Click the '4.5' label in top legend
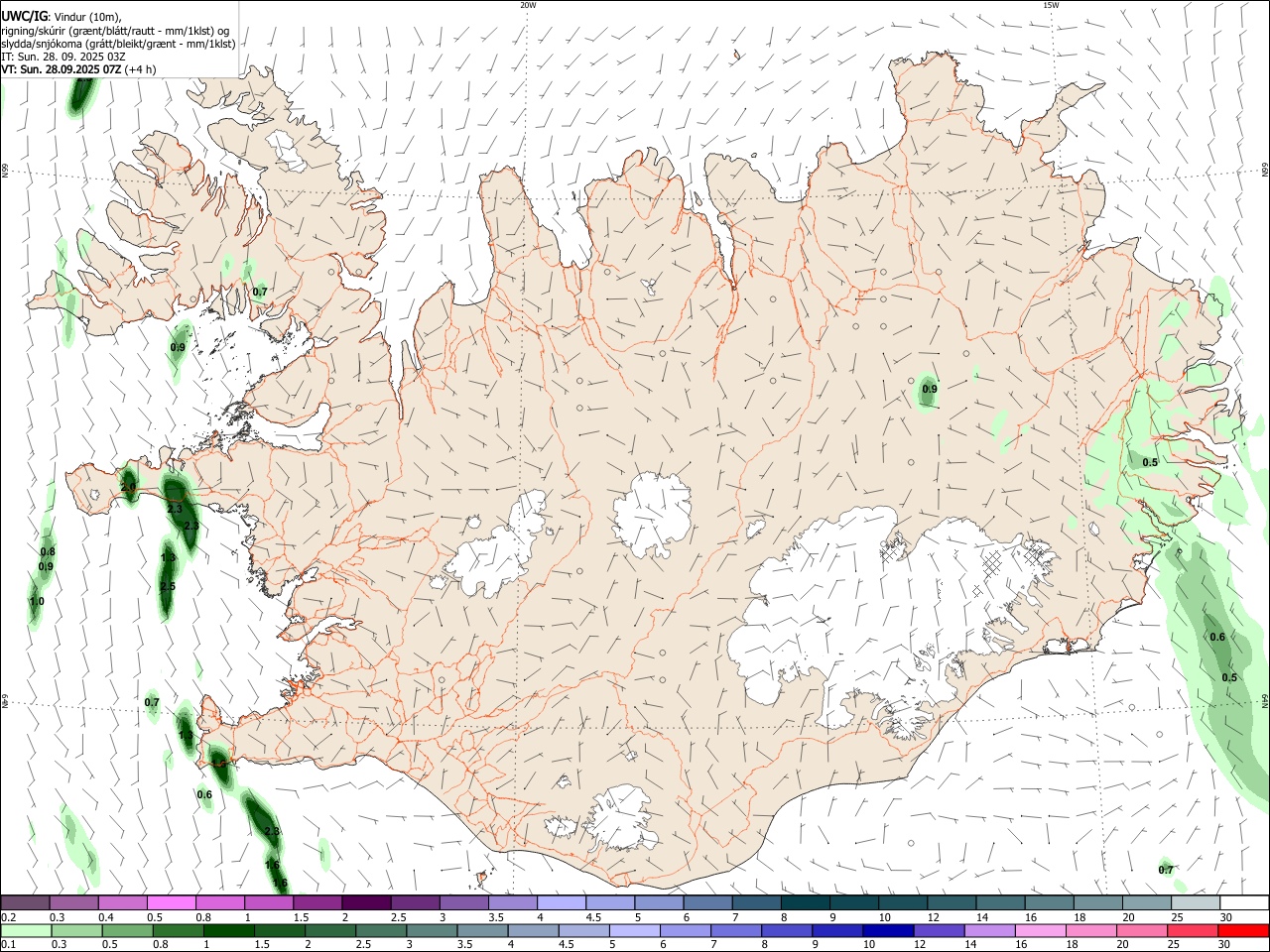The height and width of the screenshot is (952, 1270). click(x=593, y=917)
